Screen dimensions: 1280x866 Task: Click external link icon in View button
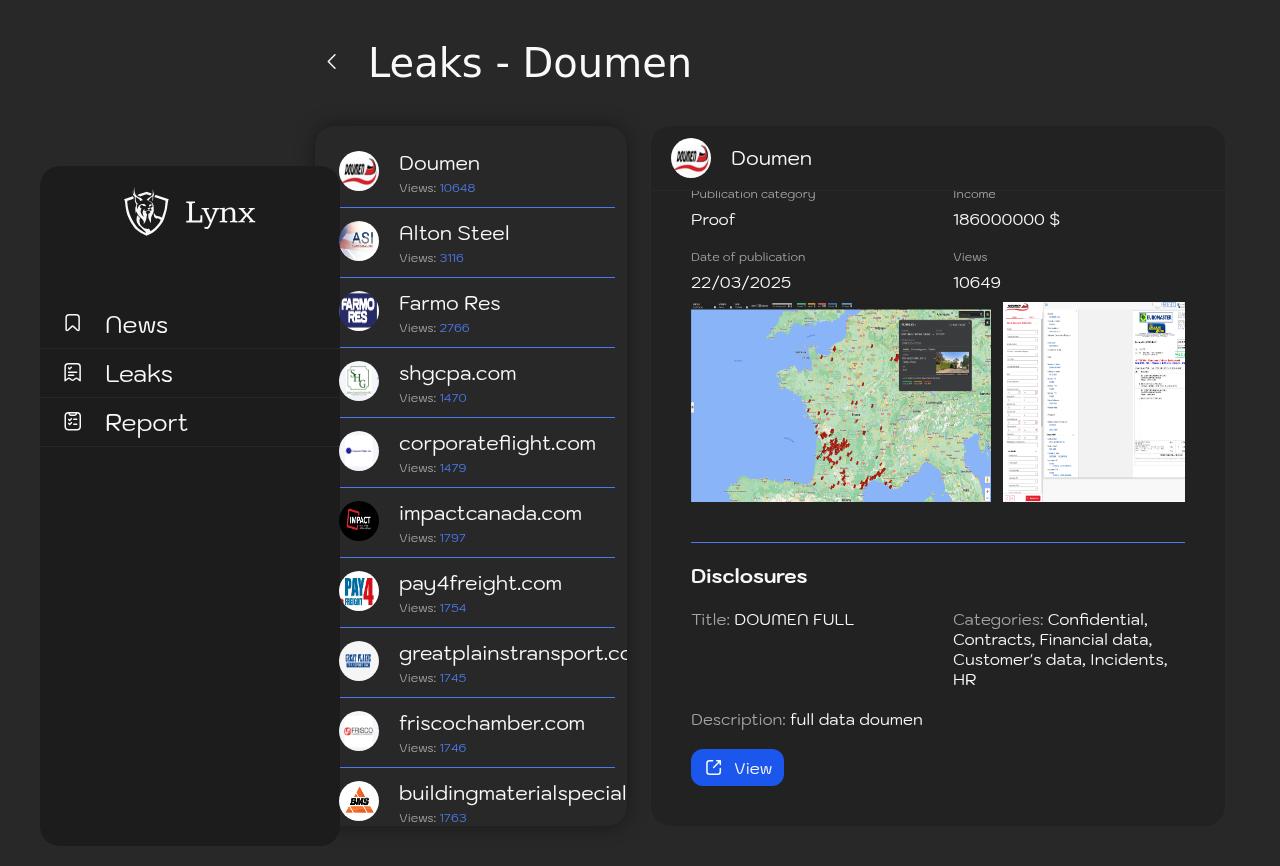714,767
